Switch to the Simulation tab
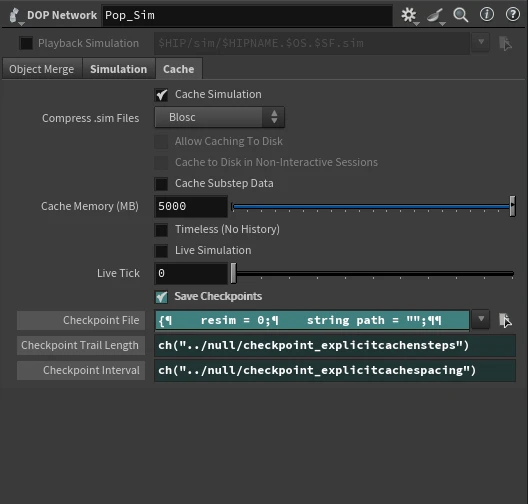 [119, 69]
